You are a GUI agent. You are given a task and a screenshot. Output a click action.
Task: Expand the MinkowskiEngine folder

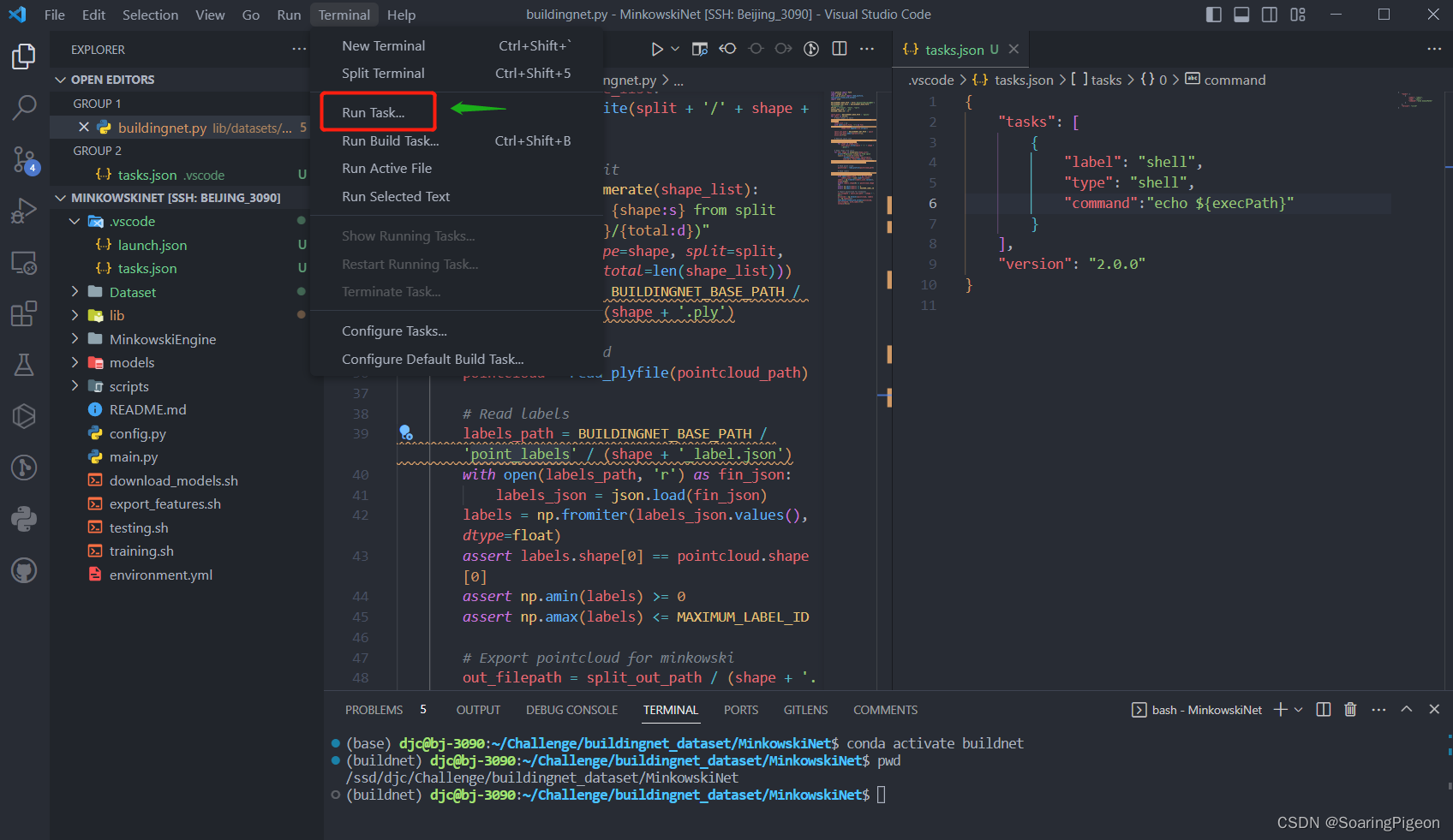[x=75, y=339]
